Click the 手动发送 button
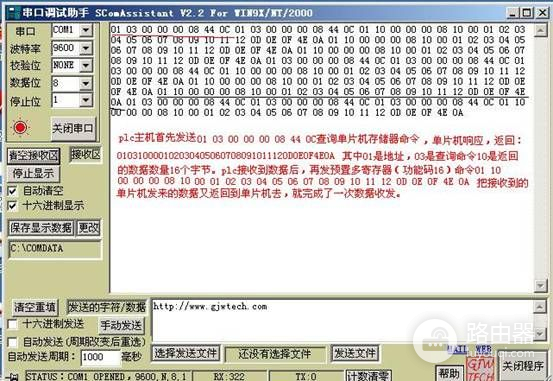553x381 pixels. [121, 326]
